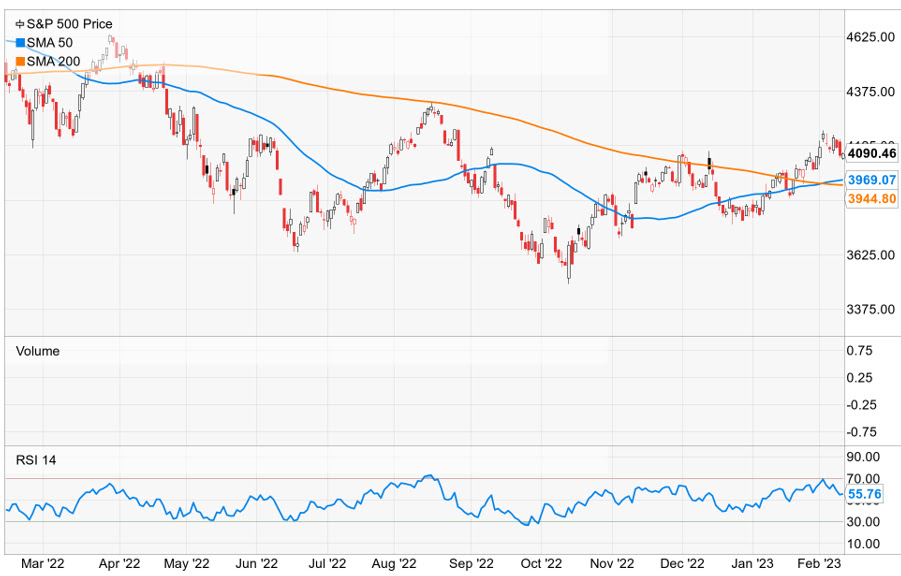Click the 30.00 RSI axis label
This screenshot has width=901, height=576.
(863, 522)
